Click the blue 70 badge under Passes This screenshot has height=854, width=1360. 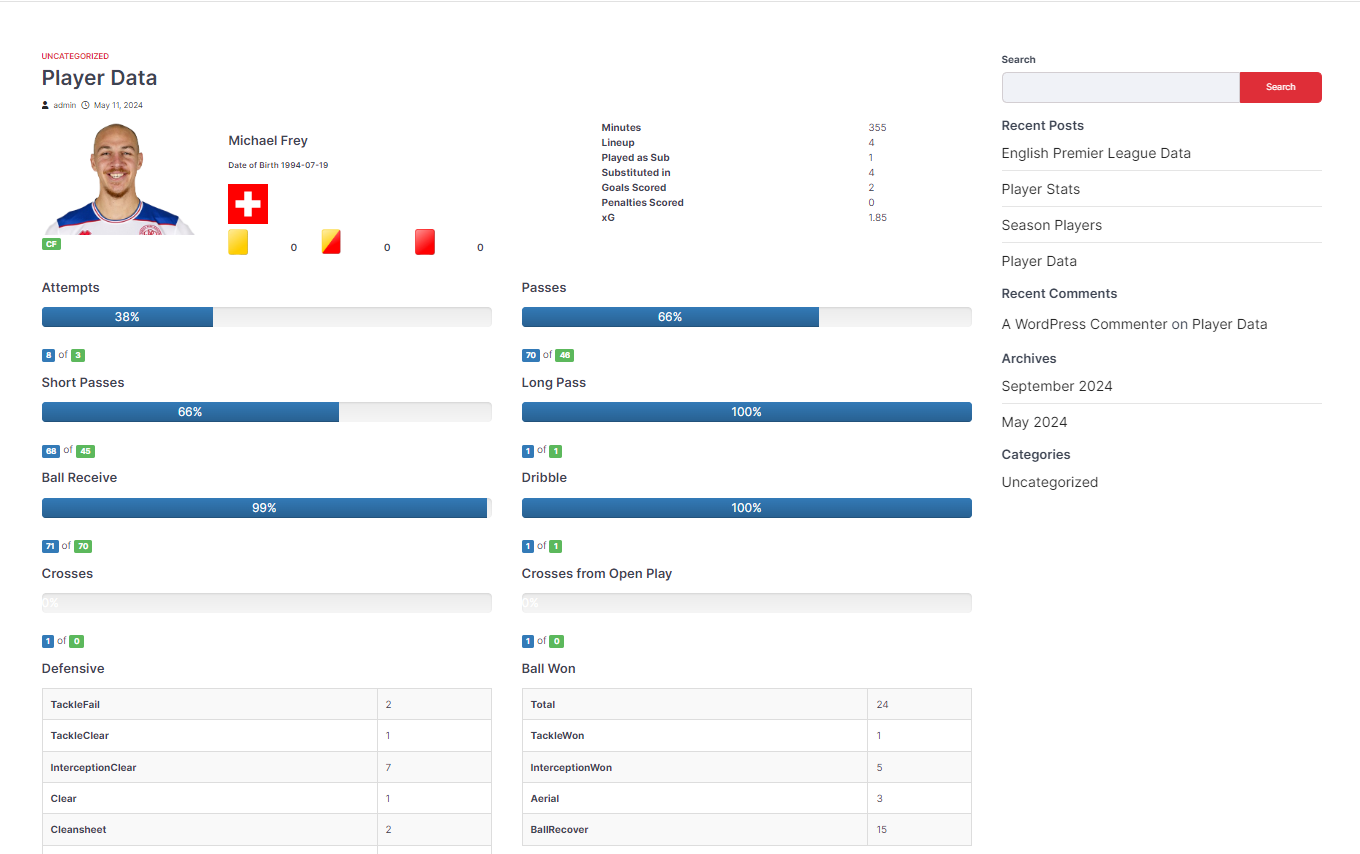pyautogui.click(x=531, y=355)
